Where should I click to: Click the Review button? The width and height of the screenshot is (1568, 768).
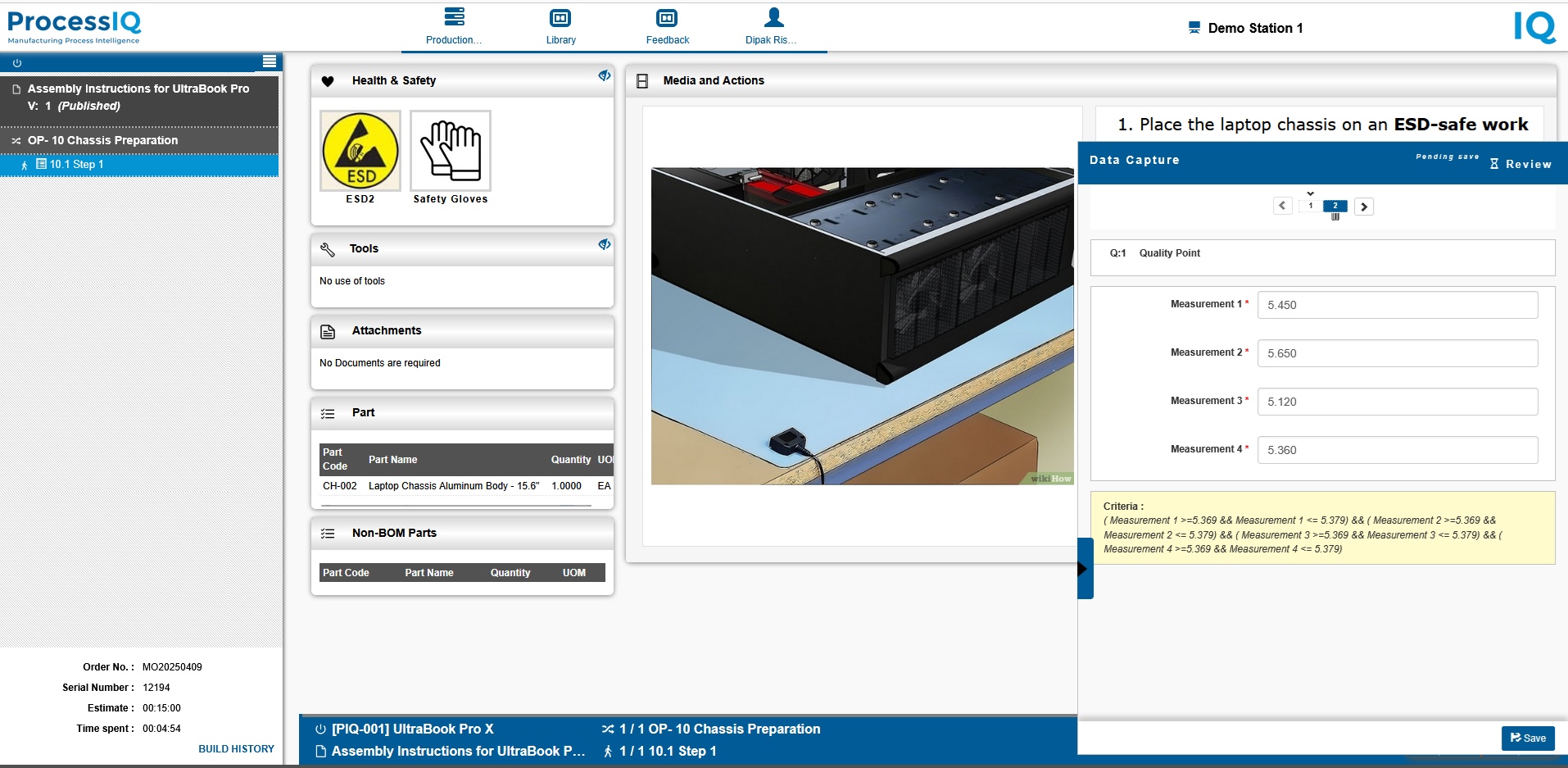click(x=1520, y=164)
